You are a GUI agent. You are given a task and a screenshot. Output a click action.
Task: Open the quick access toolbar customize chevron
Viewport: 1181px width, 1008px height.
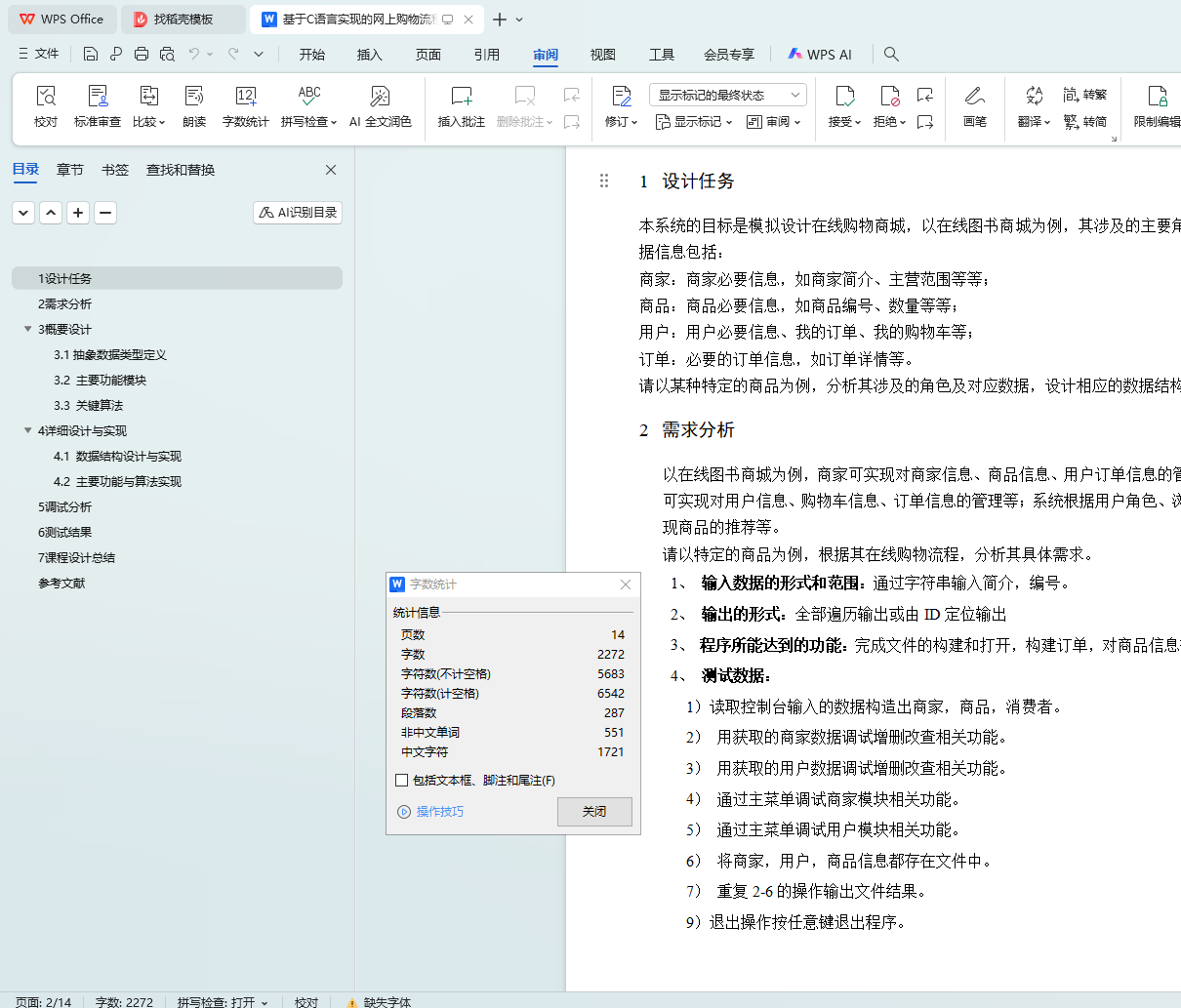(x=259, y=54)
